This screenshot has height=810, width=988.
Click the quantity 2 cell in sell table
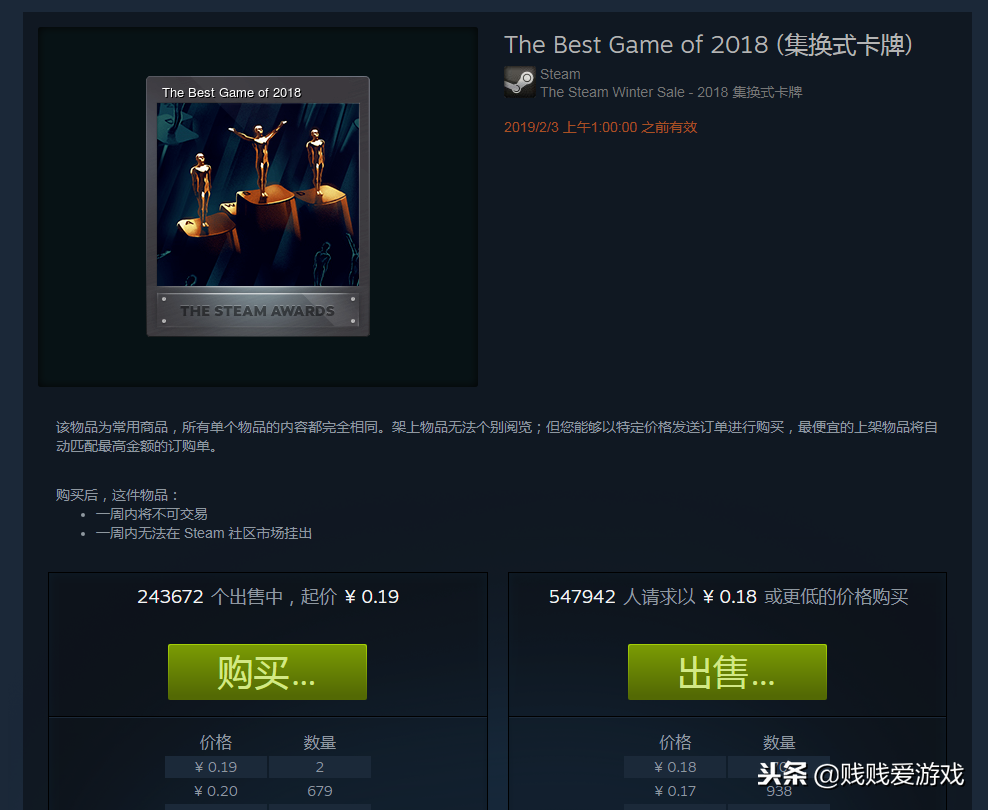tap(319, 767)
